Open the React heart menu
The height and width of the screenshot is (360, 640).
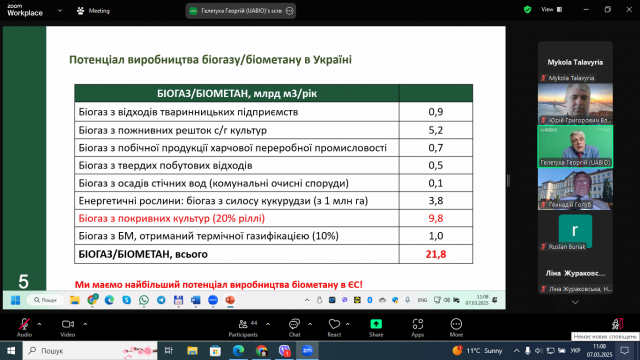coord(334,327)
